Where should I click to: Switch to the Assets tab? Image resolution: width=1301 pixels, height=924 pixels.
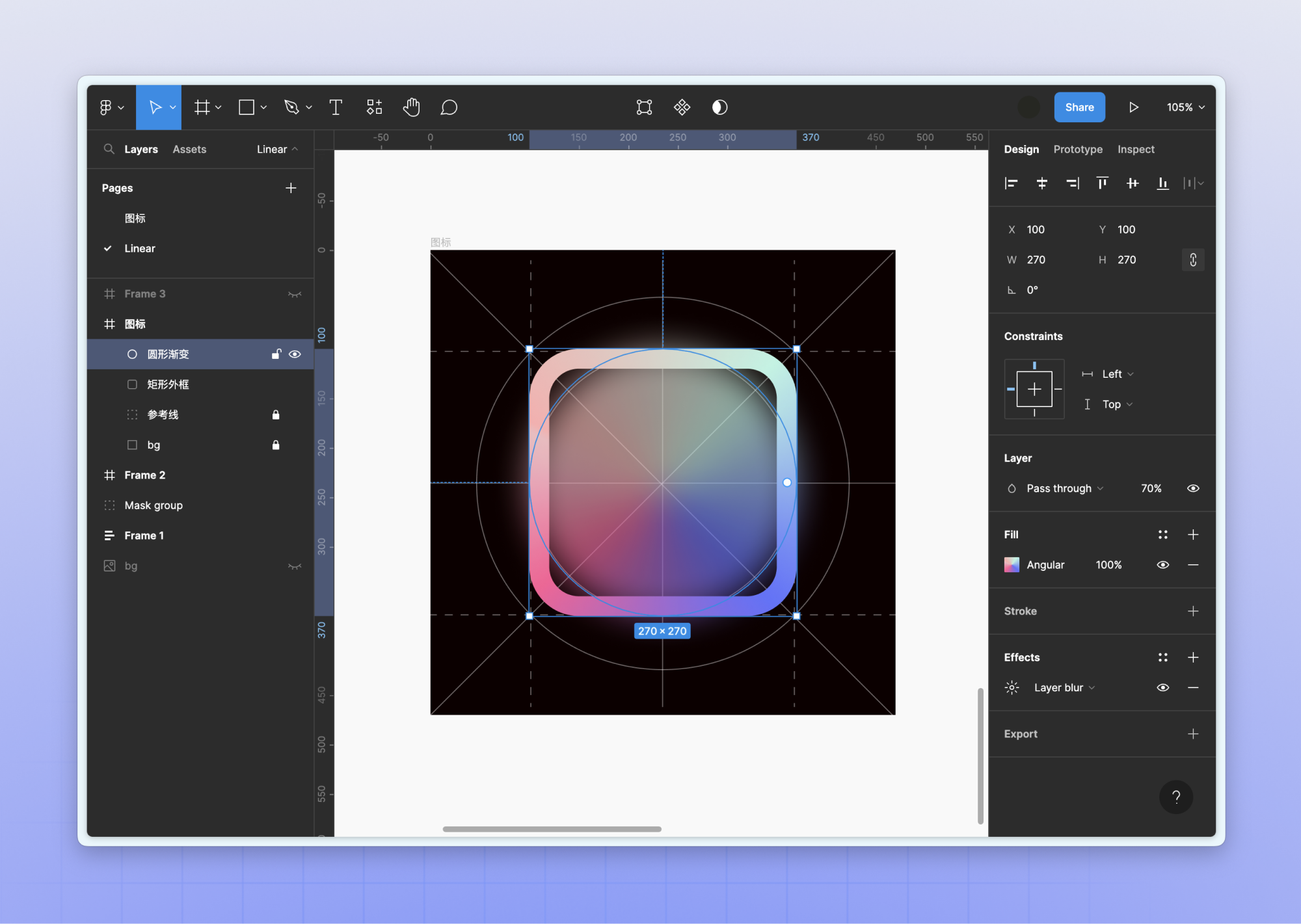[x=189, y=150]
